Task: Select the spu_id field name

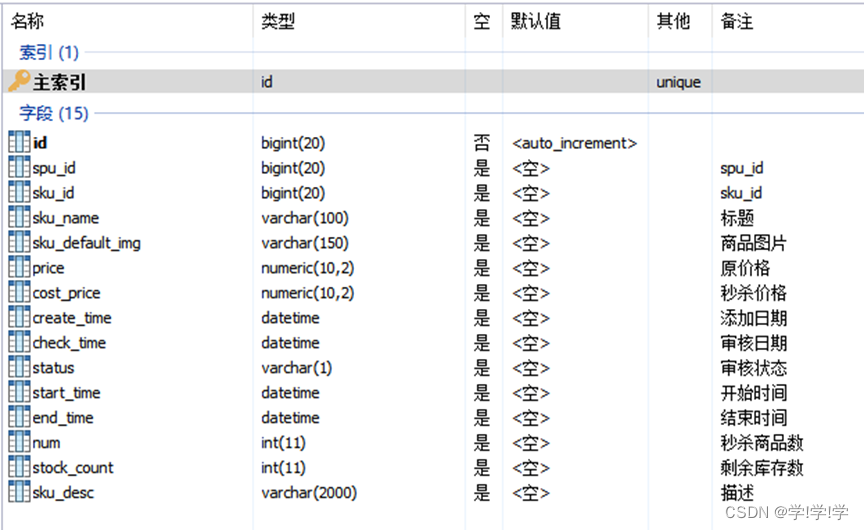Action: [54, 168]
